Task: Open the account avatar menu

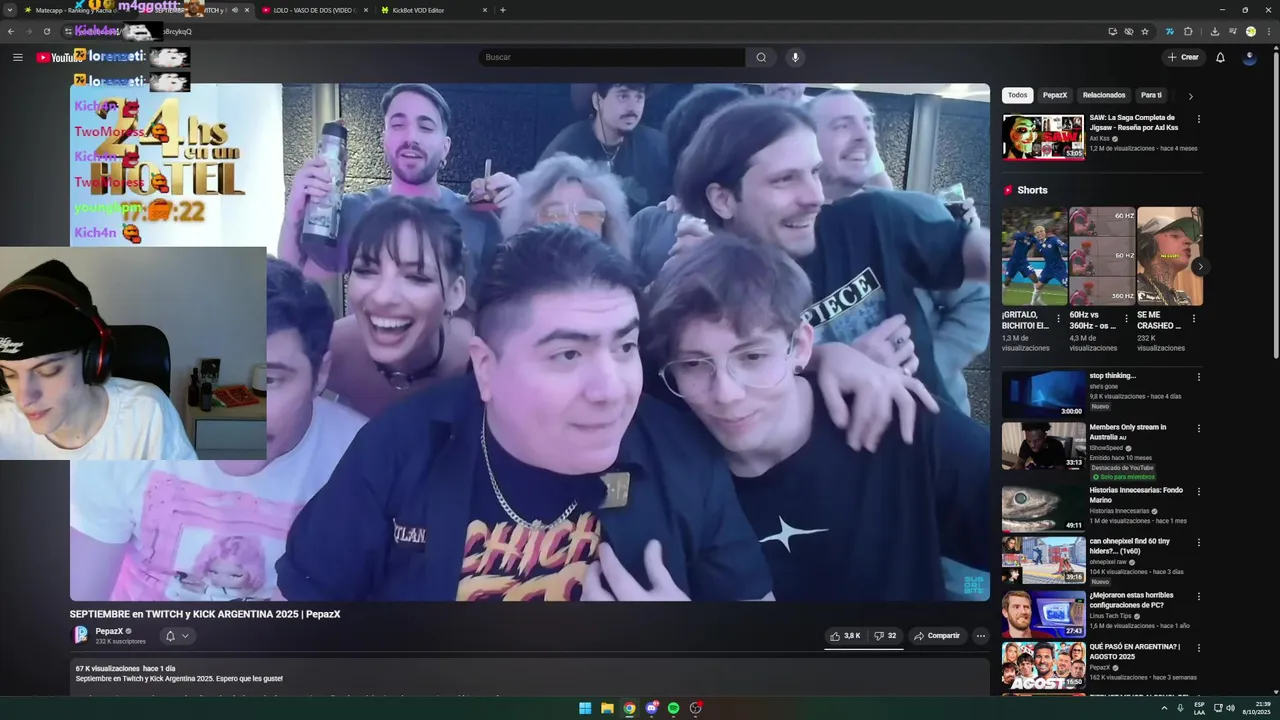Action: coord(1249,57)
